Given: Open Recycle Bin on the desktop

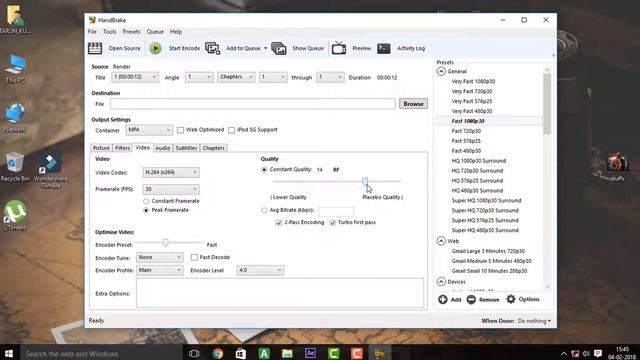Looking at the screenshot, I should tap(15, 167).
